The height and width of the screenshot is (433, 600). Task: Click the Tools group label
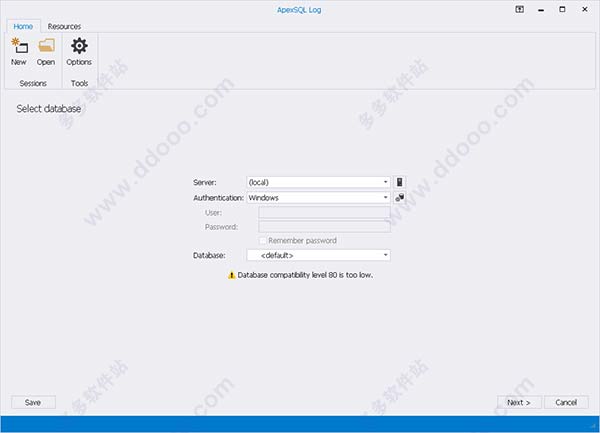(79, 83)
